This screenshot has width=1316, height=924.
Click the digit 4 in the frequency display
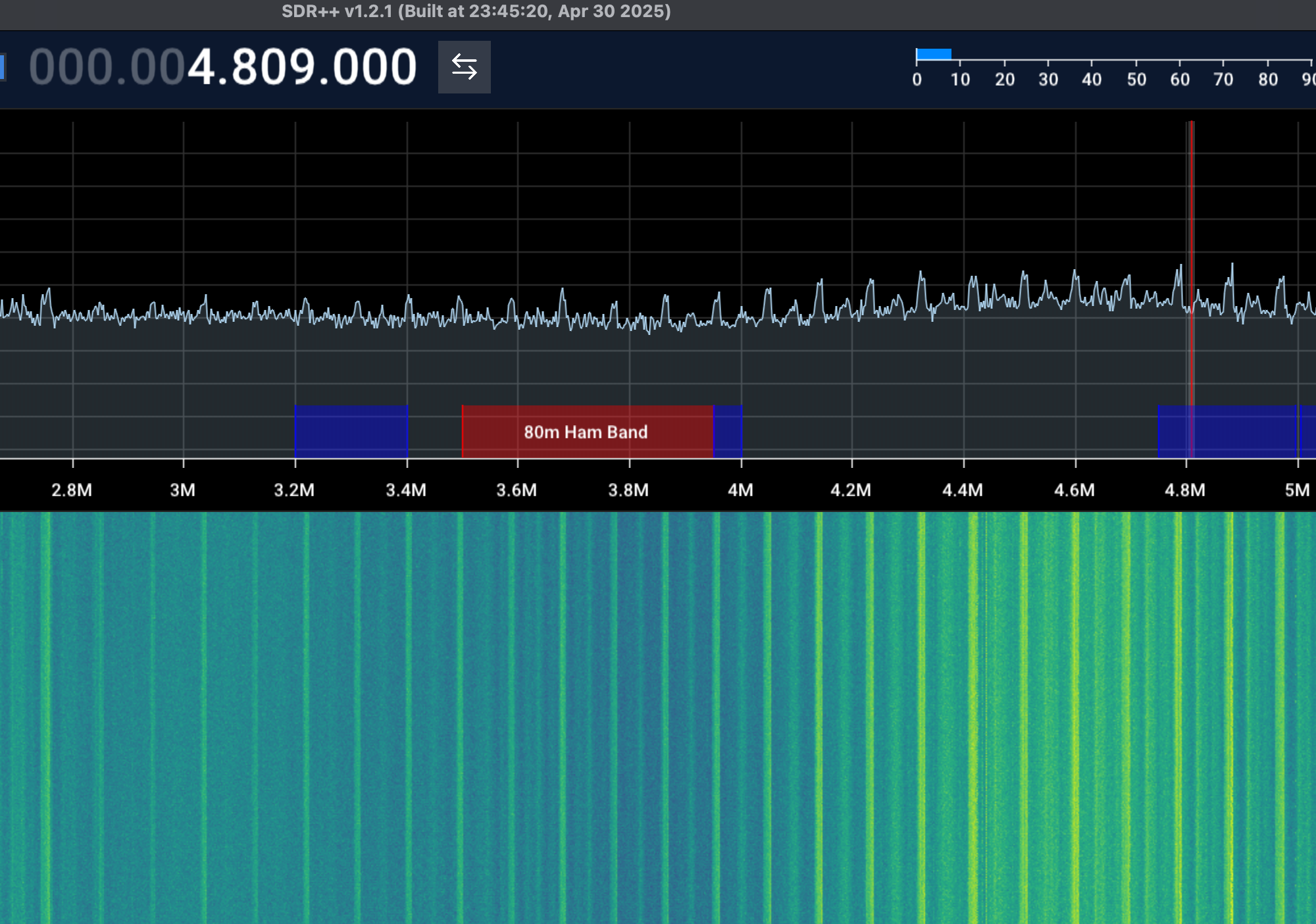click(202, 67)
